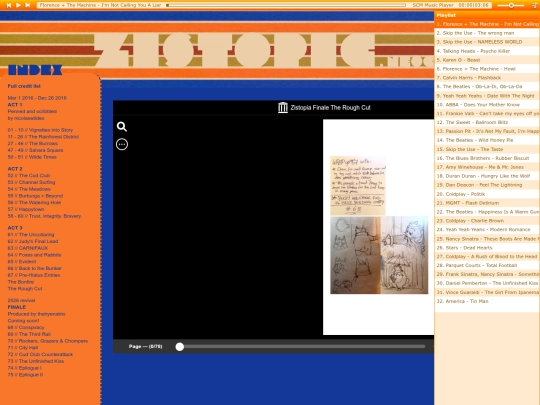The width and height of the screenshot is (540, 405).
Task: Click the INDEX heading
Action: click(x=35, y=70)
